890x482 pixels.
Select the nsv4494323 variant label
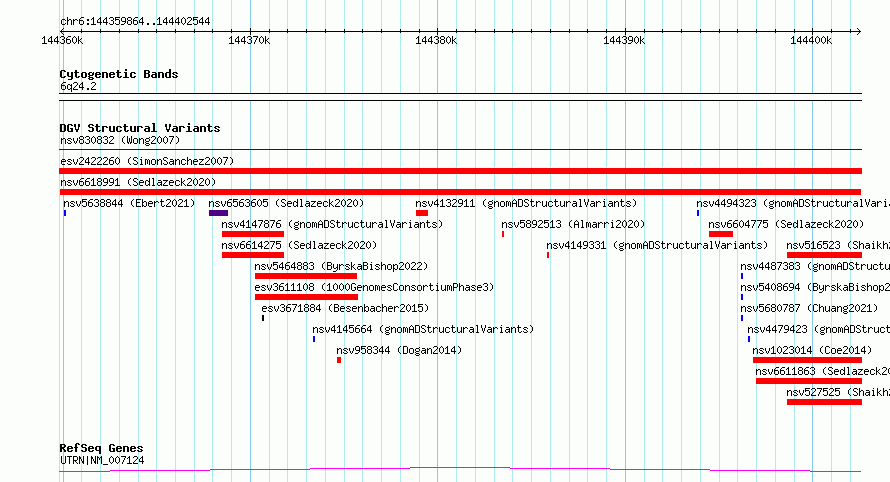click(793, 203)
